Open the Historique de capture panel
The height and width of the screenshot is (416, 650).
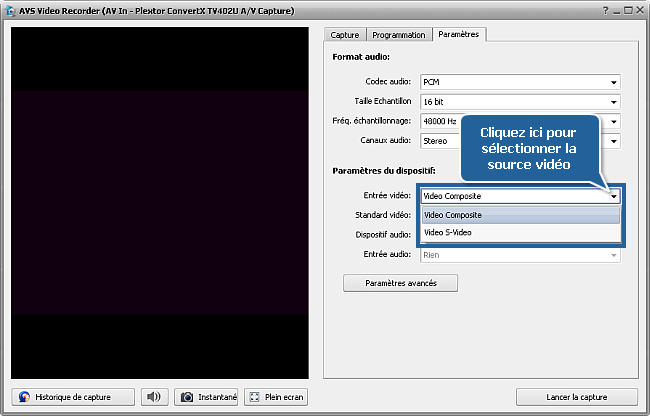pos(73,397)
